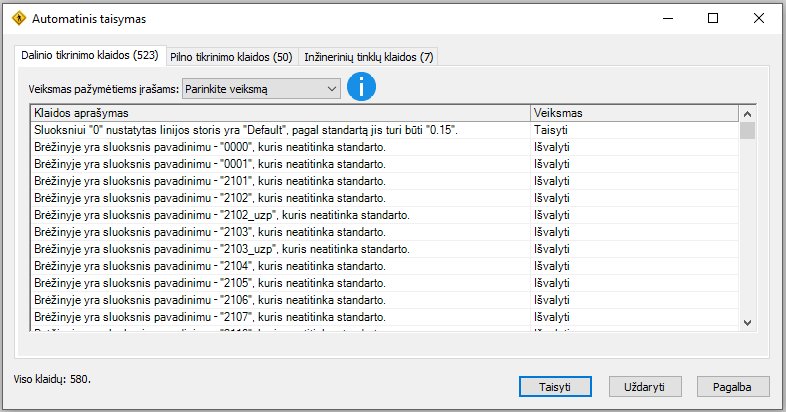Click the vertical scrollbar thumb
The height and width of the screenshot is (412, 786).
[x=747, y=130]
